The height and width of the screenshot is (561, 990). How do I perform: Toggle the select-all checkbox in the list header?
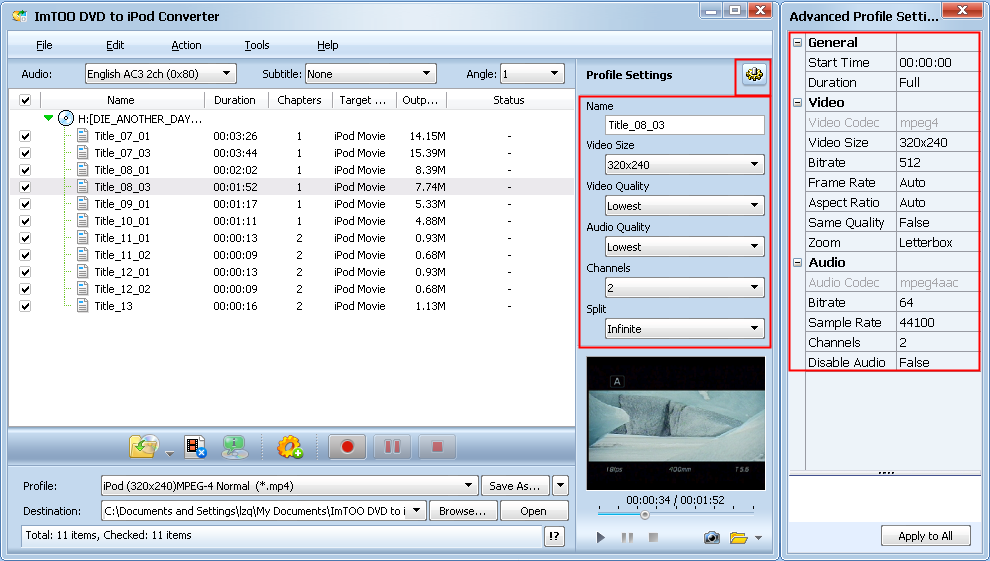(x=25, y=100)
